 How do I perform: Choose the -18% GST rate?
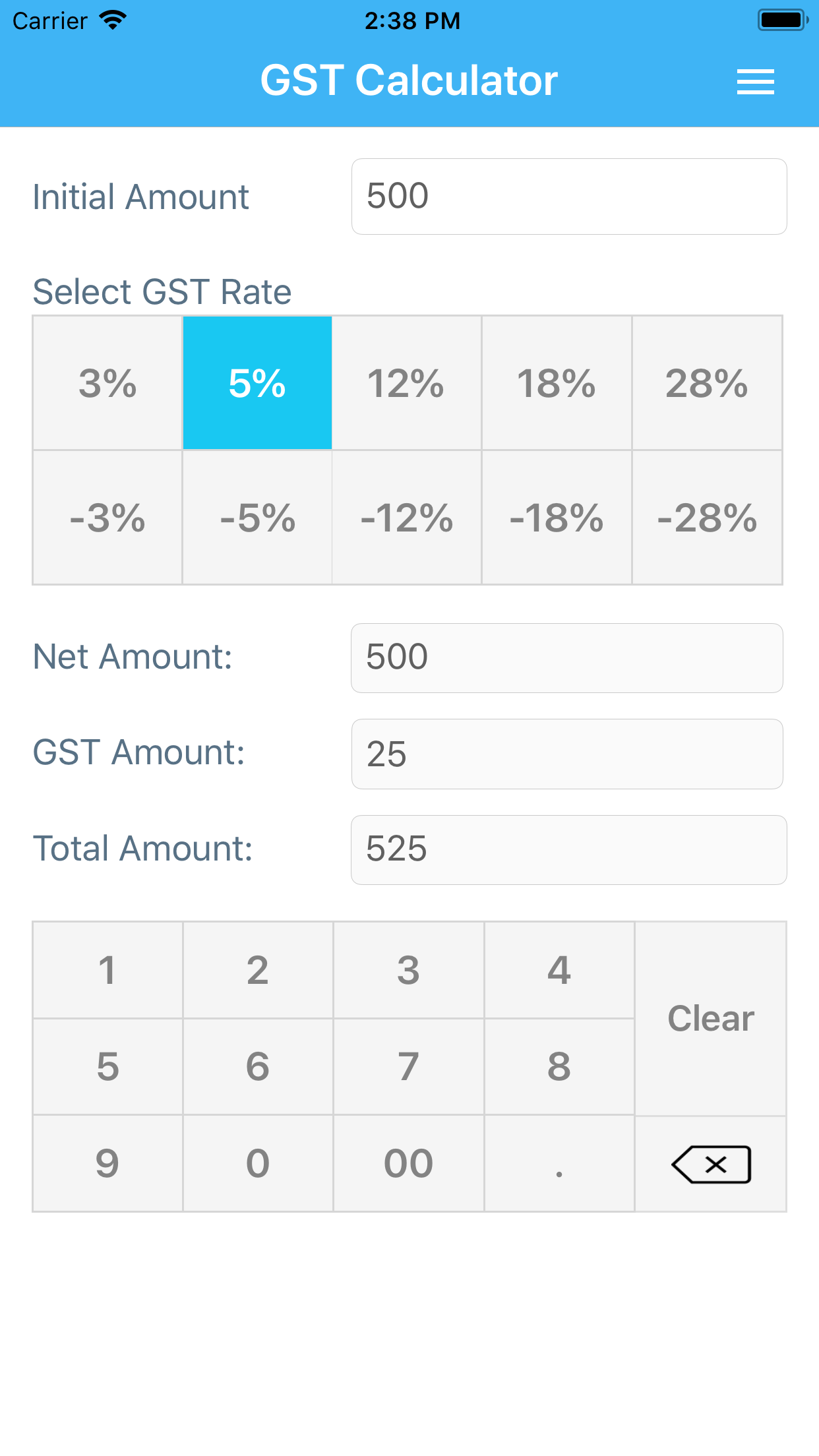557,518
